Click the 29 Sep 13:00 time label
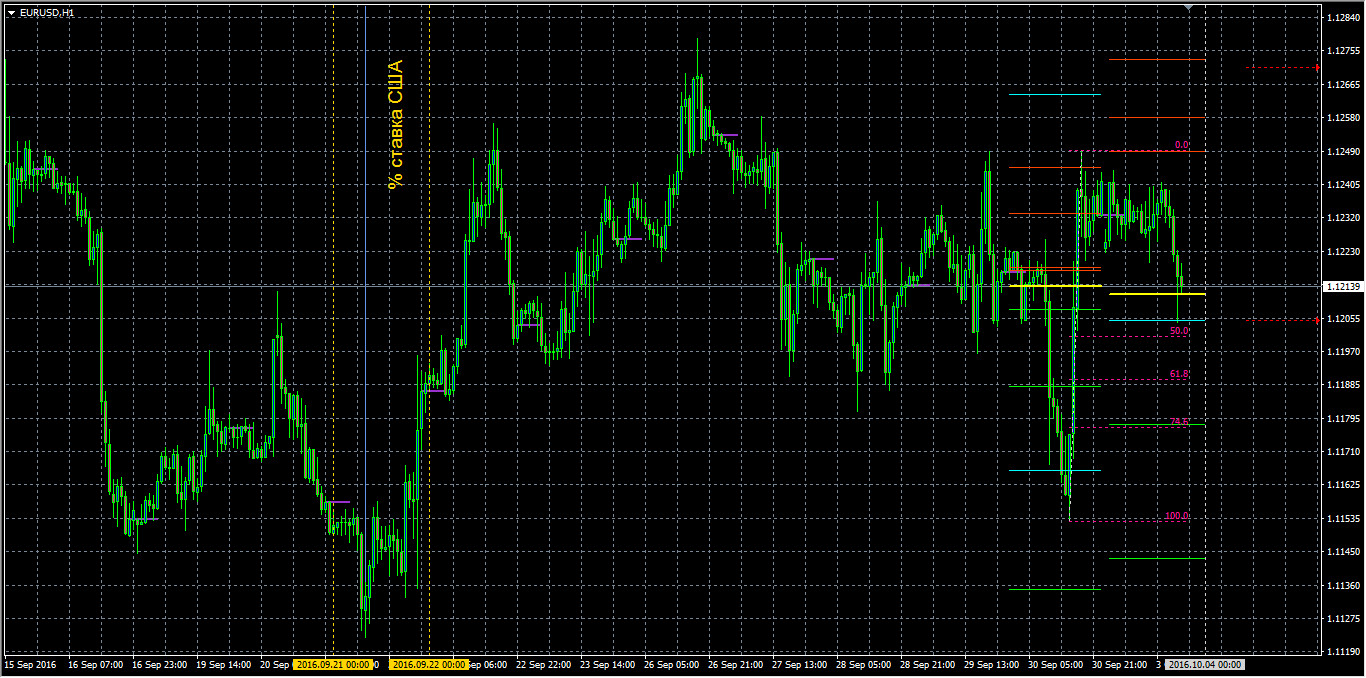Viewport: 1366px width, 678px height. pos(992,664)
